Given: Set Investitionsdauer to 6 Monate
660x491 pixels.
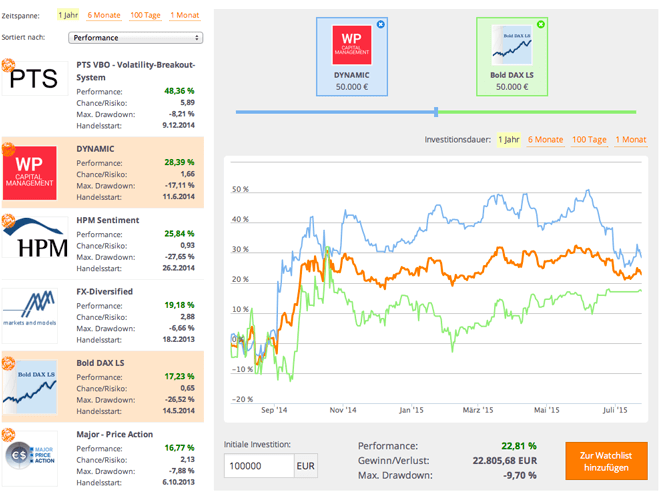Looking at the screenshot, I should (546, 139).
